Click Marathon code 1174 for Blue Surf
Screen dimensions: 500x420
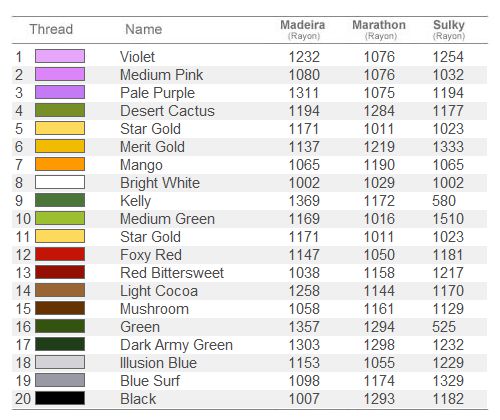click(379, 381)
